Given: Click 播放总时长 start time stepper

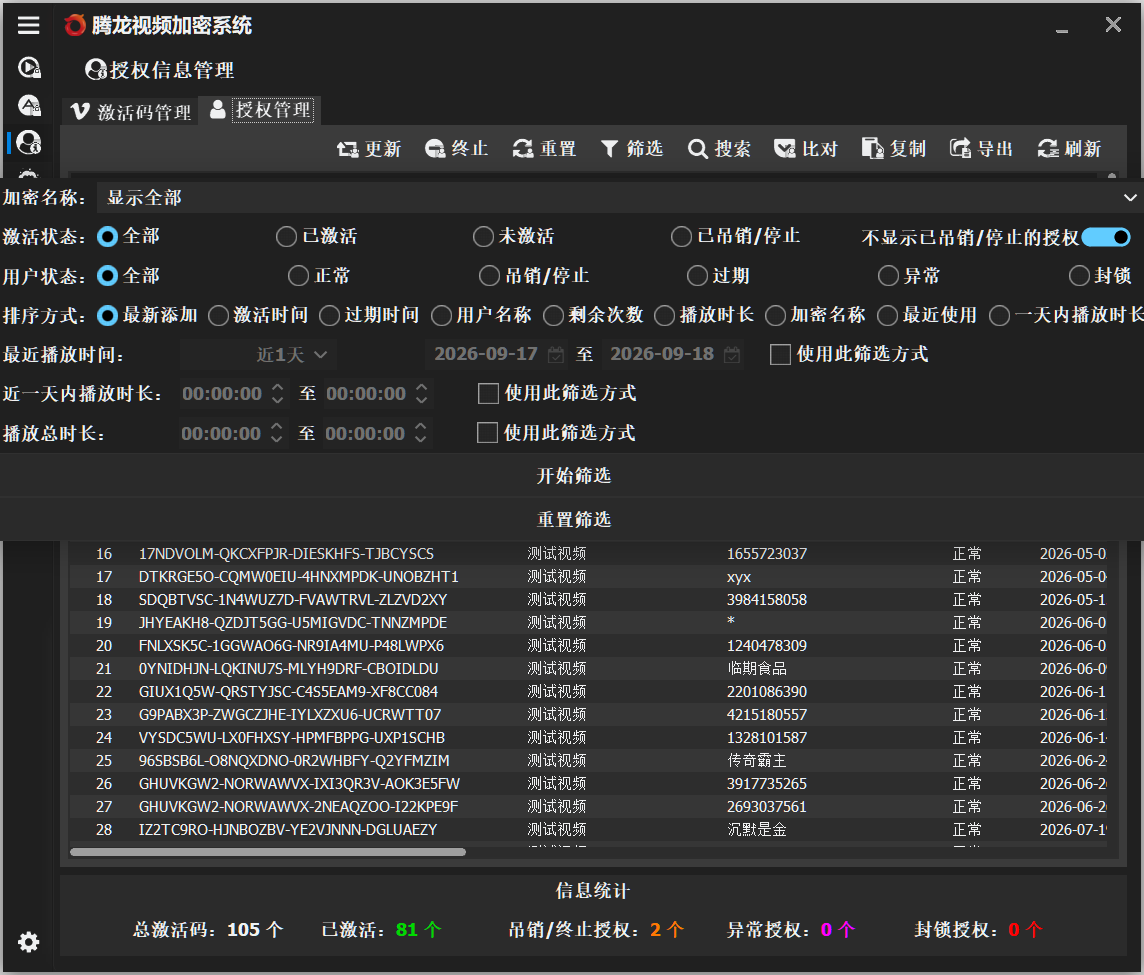Looking at the screenshot, I should pyautogui.click(x=277, y=433).
